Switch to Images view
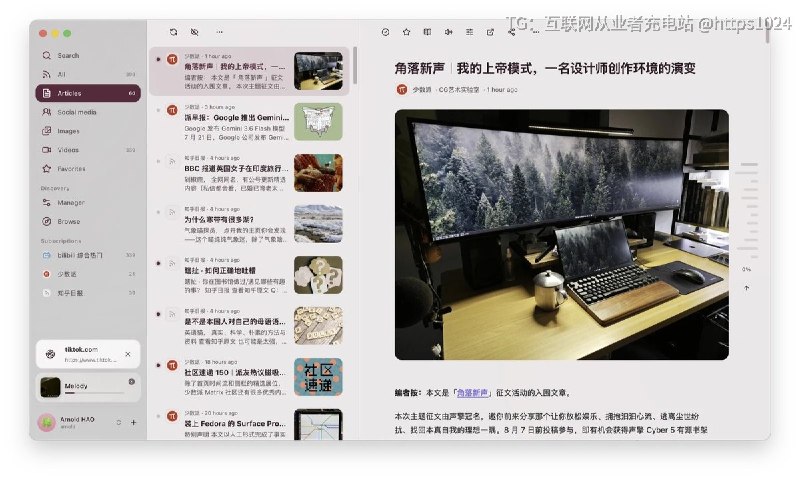Image resolution: width=800 pixels, height=479 pixels. point(88,131)
